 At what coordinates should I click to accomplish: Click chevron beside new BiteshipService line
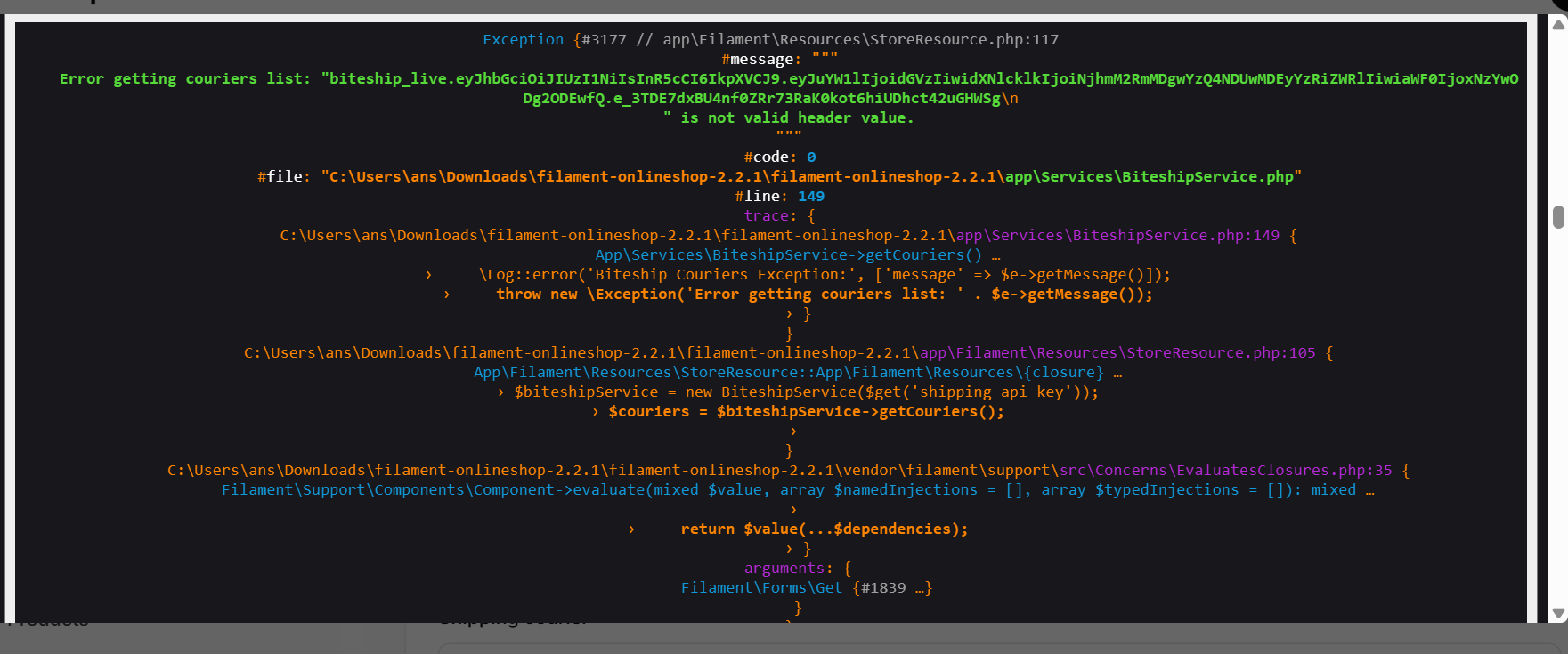click(x=501, y=392)
